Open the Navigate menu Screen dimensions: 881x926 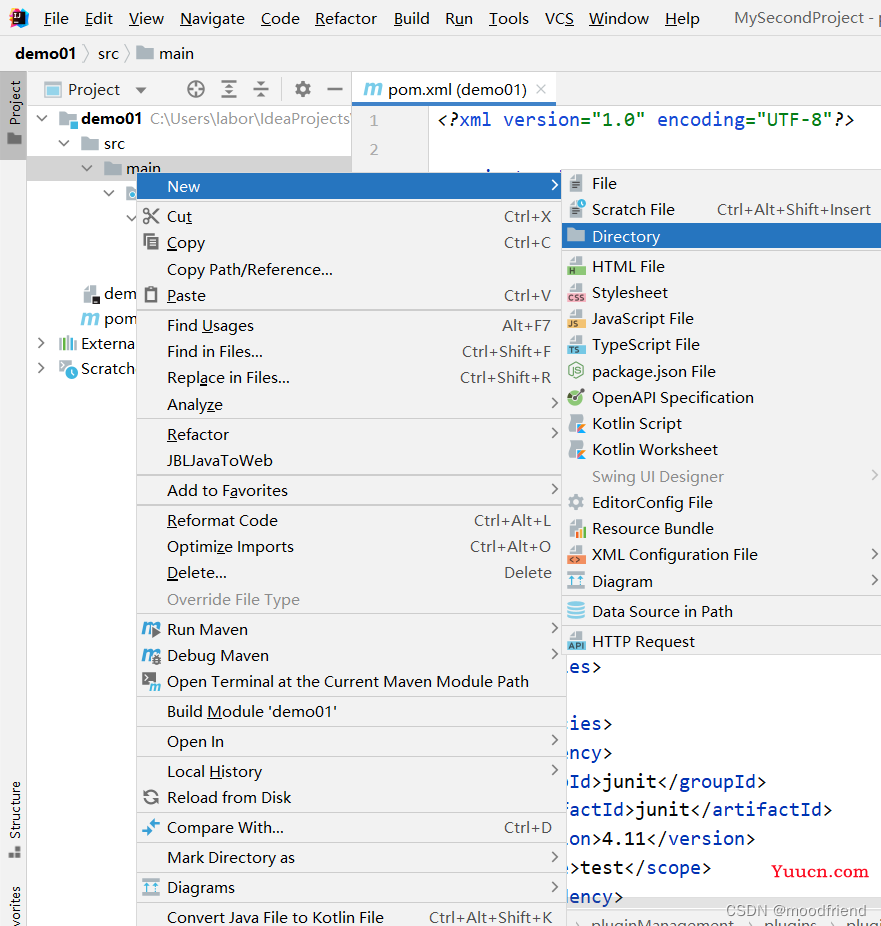(x=213, y=19)
